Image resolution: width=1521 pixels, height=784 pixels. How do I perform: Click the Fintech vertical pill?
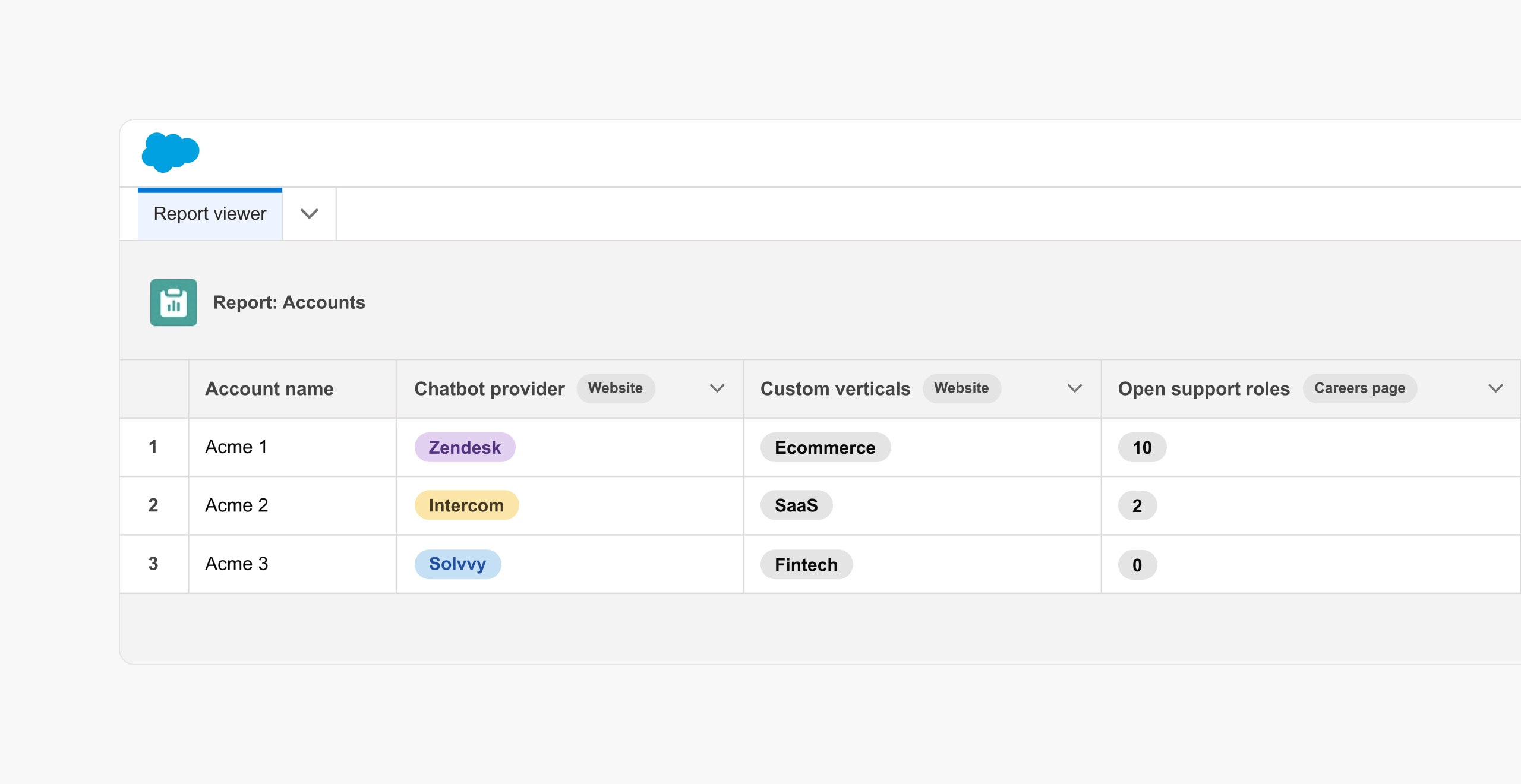(x=806, y=564)
